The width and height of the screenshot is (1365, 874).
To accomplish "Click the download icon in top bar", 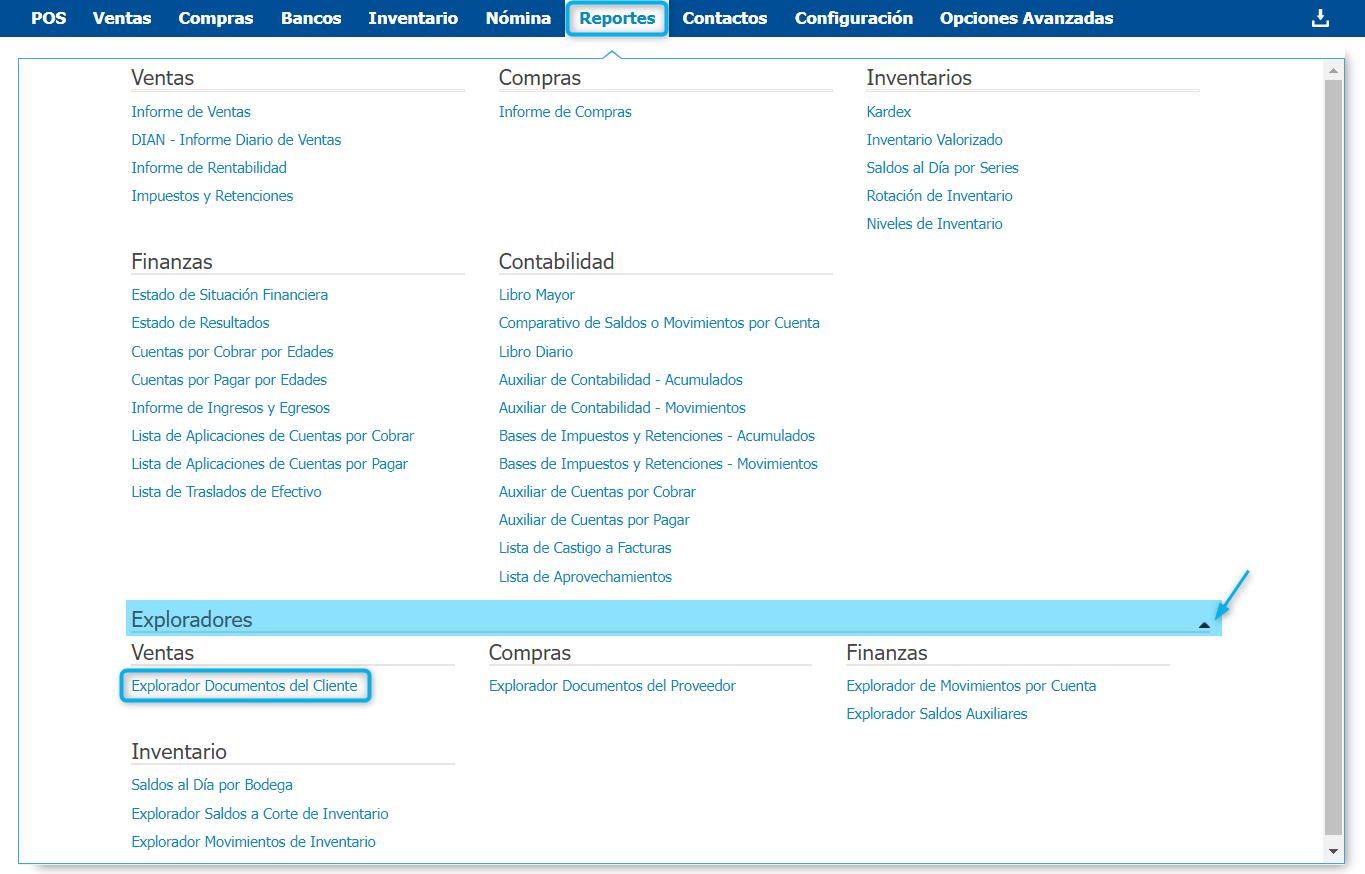I will 1320,18.
